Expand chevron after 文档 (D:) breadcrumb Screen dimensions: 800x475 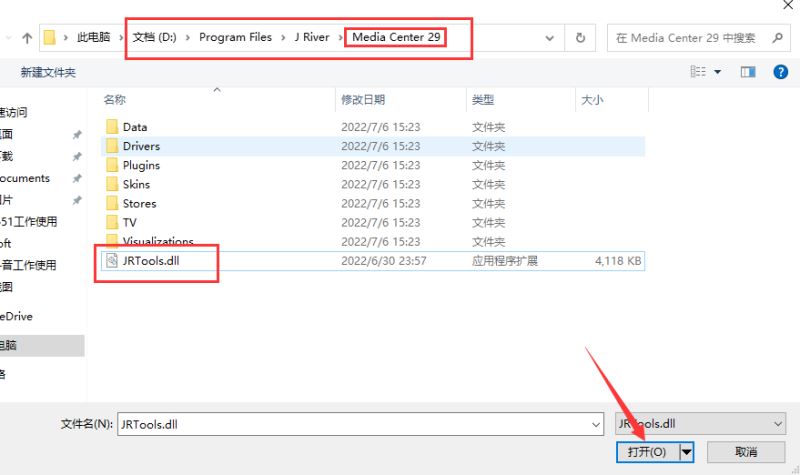click(188, 38)
